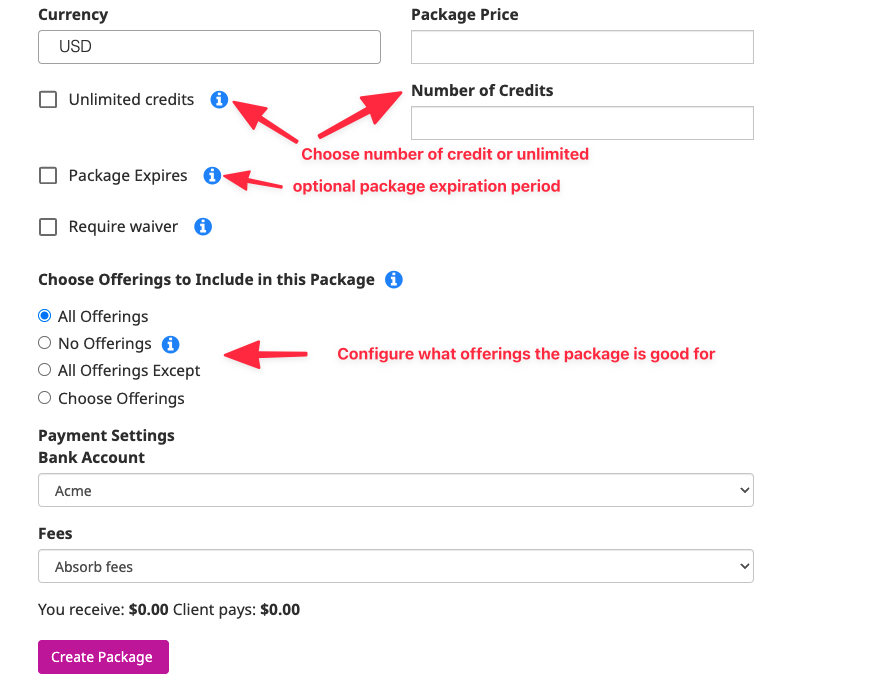This screenshot has height=688, width=872.
Task: Enable the Unlimited credits checkbox
Action: click(x=48, y=100)
